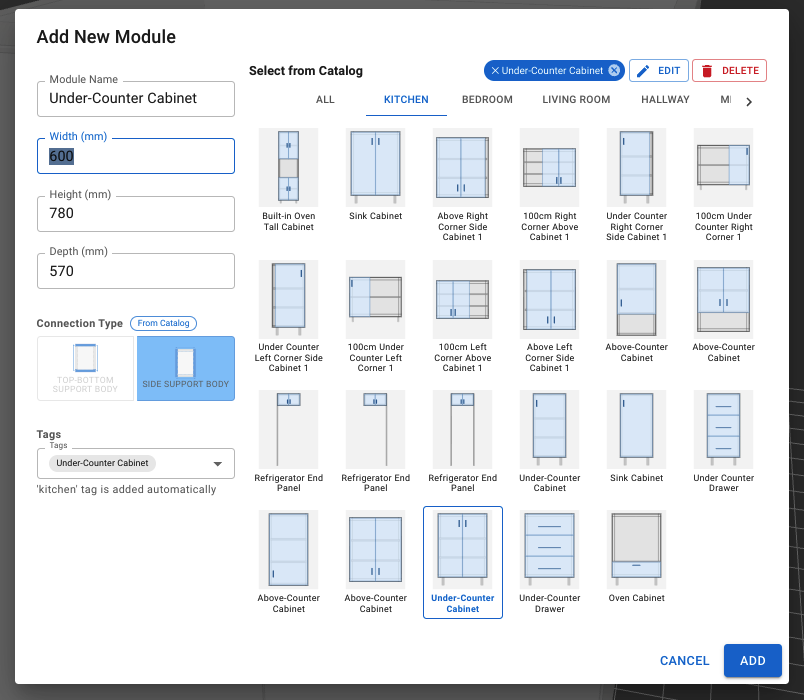Select the Built-in Oven Tall Cabinet thumbnail
The height and width of the screenshot is (700, 804).
pos(288,167)
